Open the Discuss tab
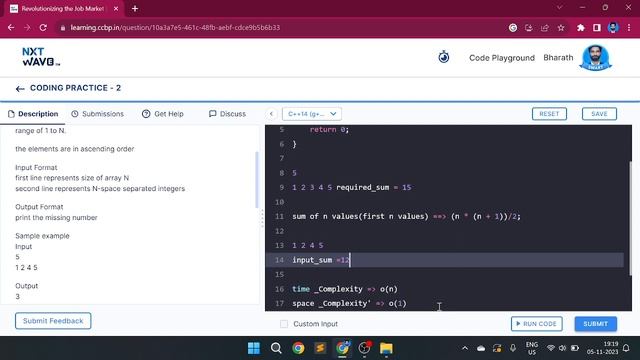This screenshot has width=640, height=360. point(227,114)
